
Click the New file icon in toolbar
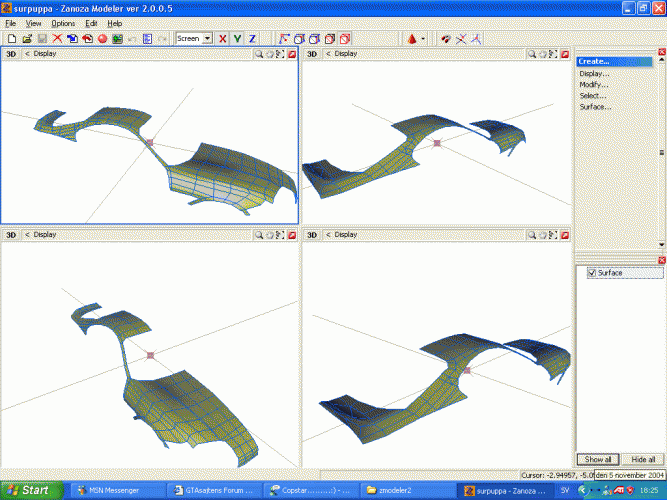point(10,38)
